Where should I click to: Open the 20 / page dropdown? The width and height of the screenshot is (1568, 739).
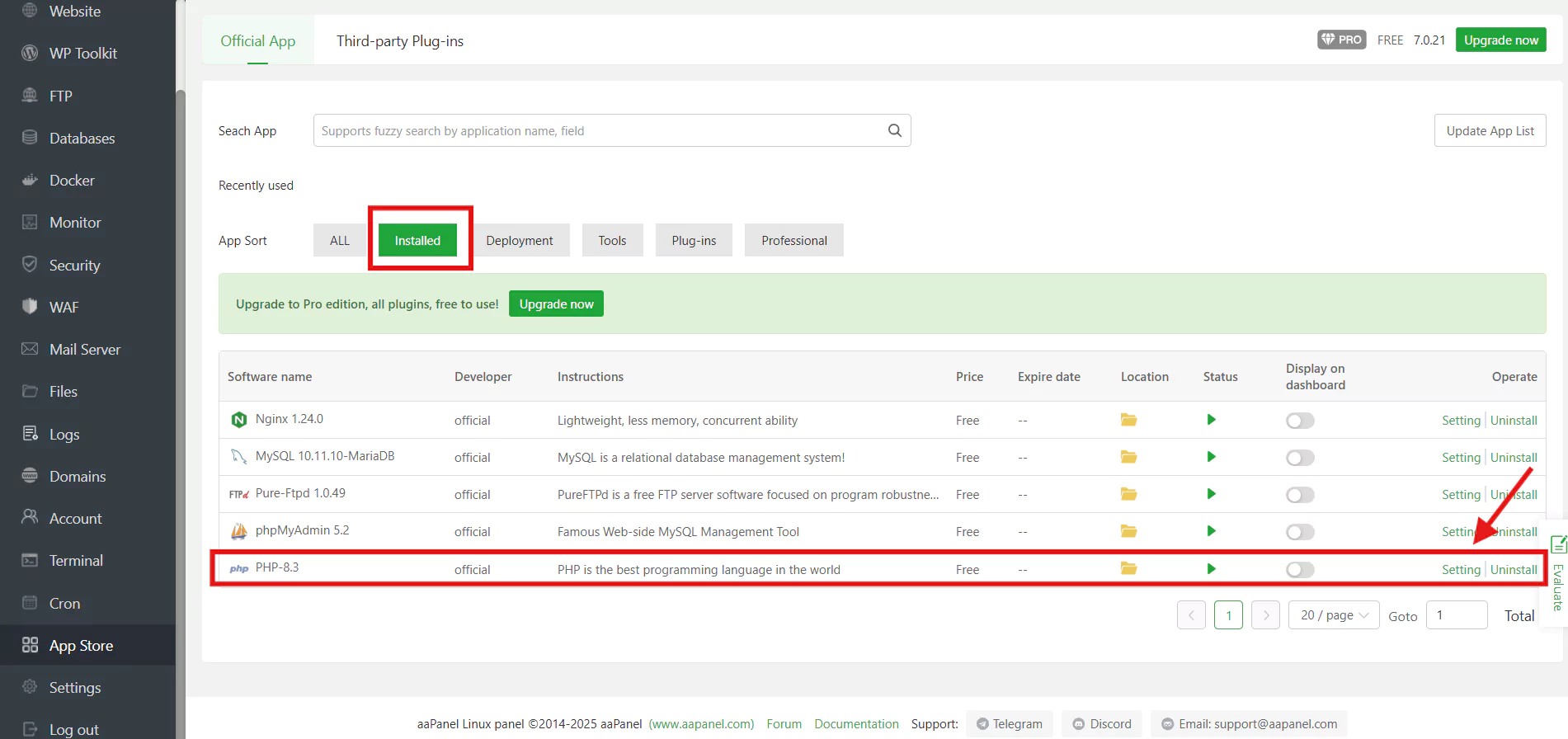click(x=1334, y=615)
